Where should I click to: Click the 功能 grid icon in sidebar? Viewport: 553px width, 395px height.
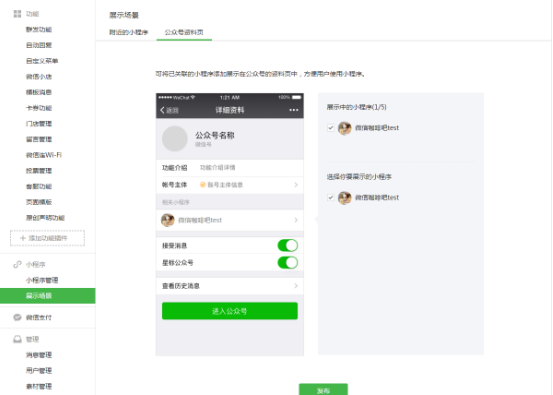pyautogui.click(x=17, y=14)
